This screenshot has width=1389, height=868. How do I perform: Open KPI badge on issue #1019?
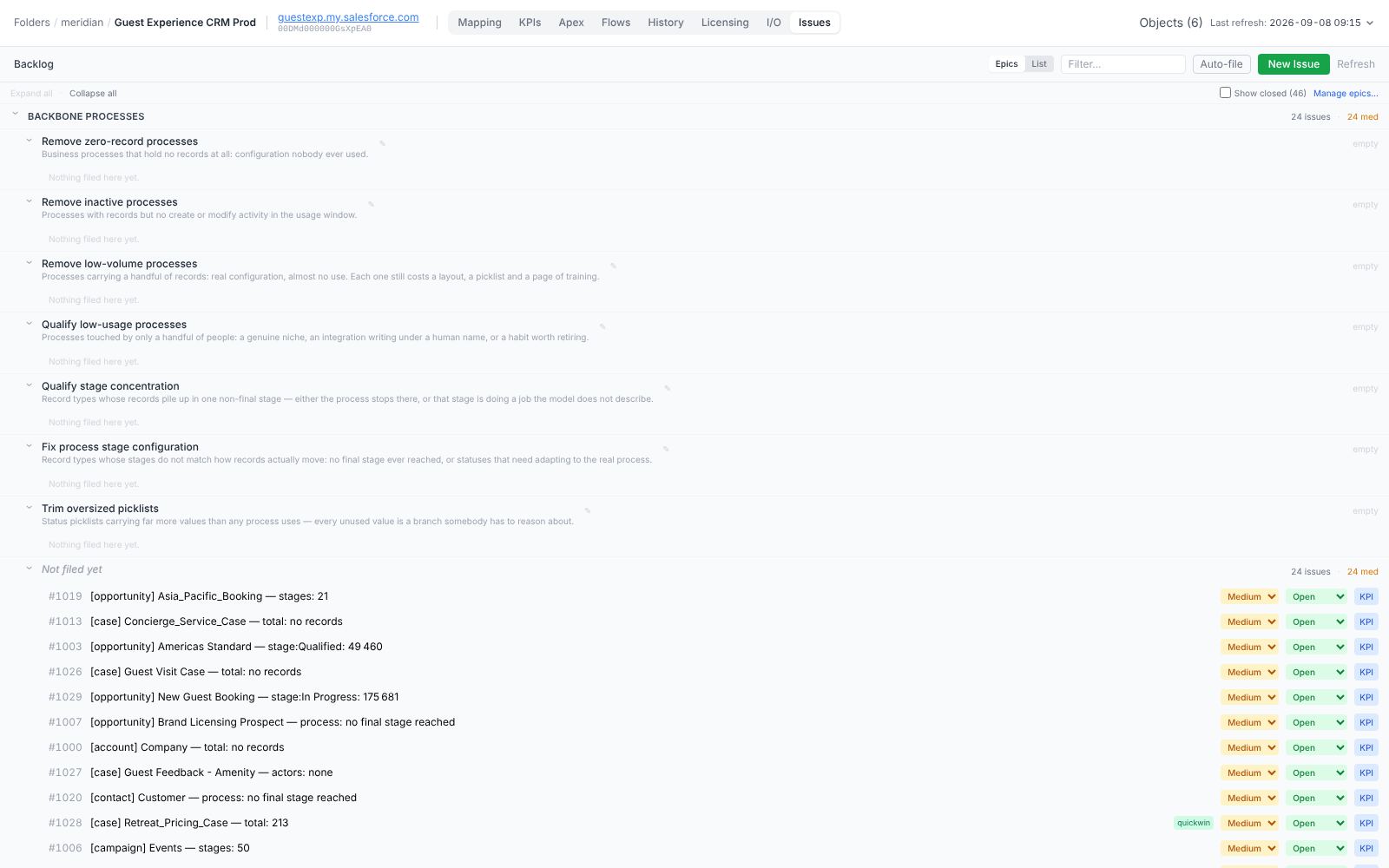[1366, 596]
